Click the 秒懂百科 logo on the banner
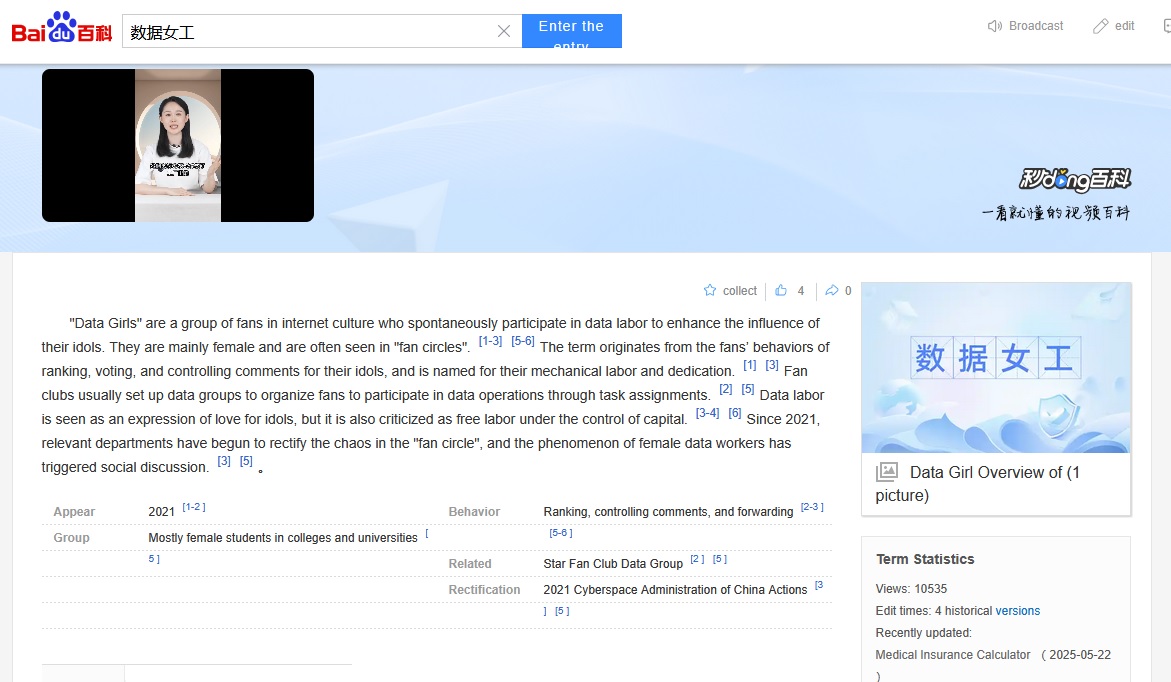This screenshot has width=1171, height=682. coord(1075,179)
